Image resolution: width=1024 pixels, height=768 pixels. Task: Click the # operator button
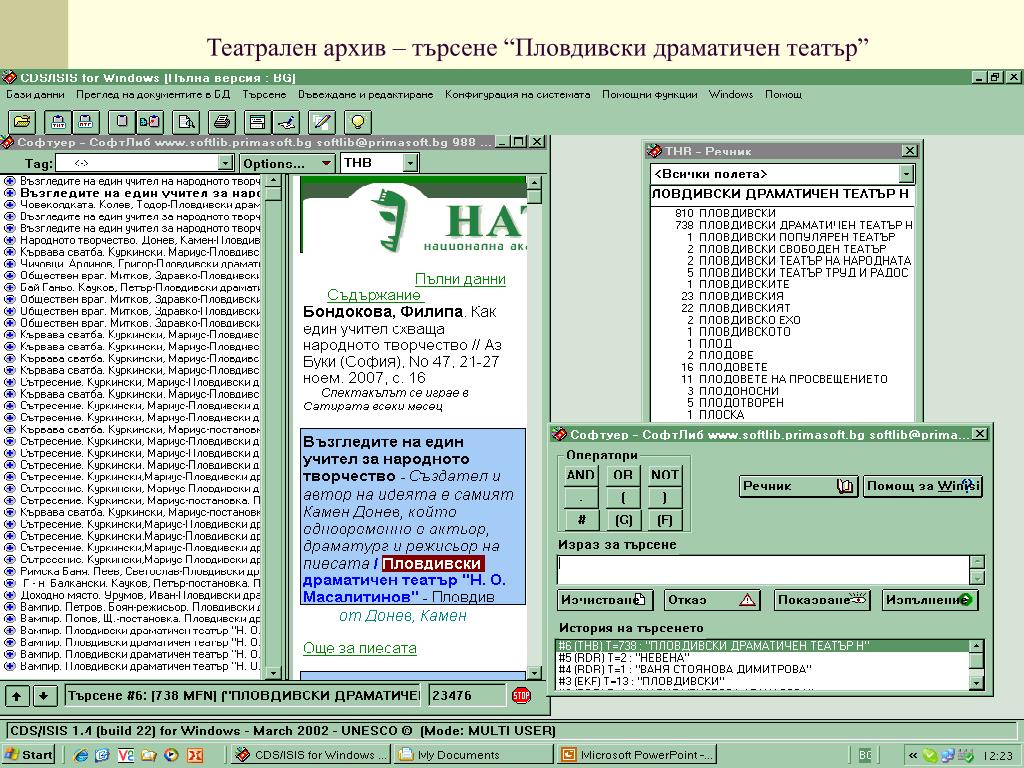pyautogui.click(x=580, y=520)
